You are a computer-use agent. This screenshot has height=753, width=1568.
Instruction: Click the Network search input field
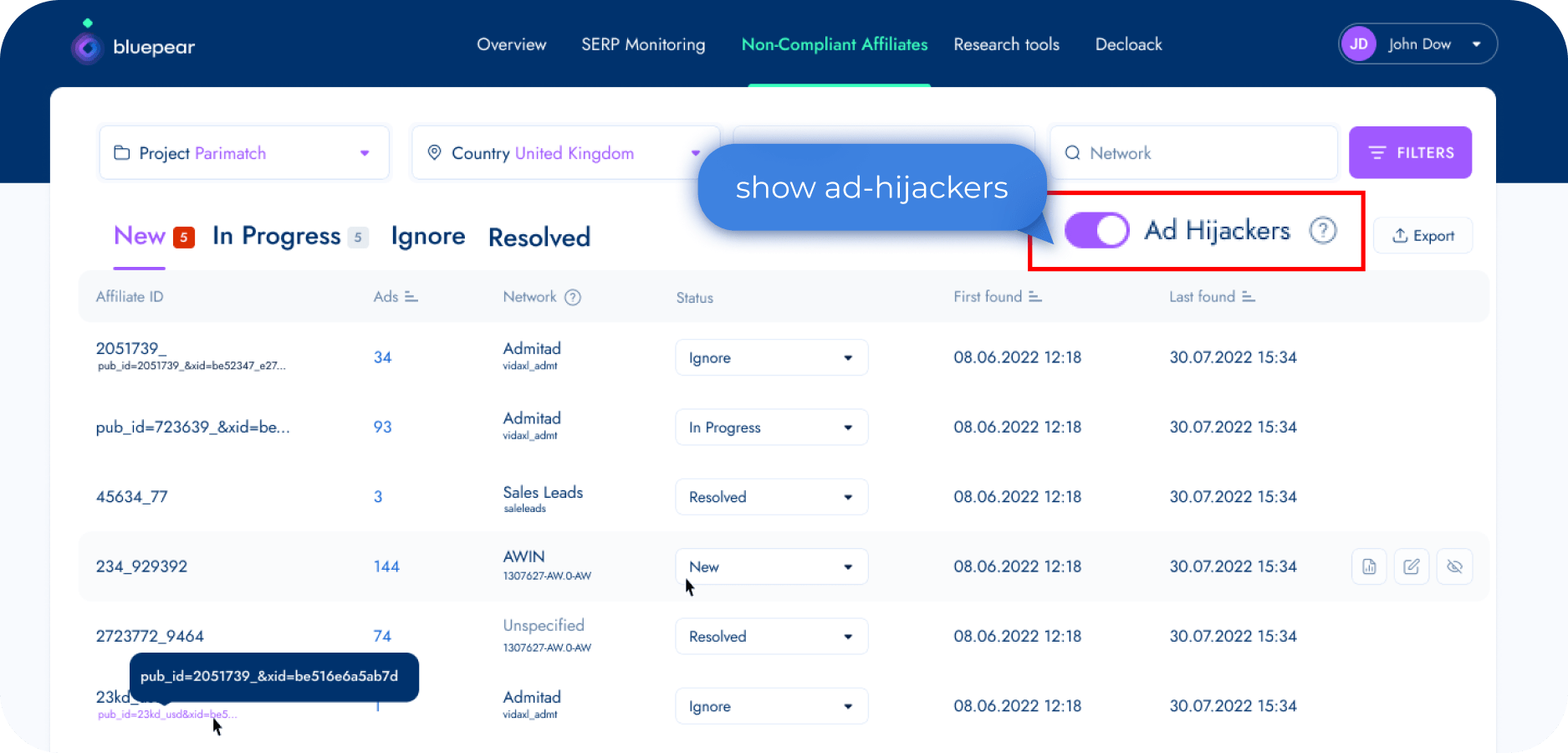(1193, 152)
